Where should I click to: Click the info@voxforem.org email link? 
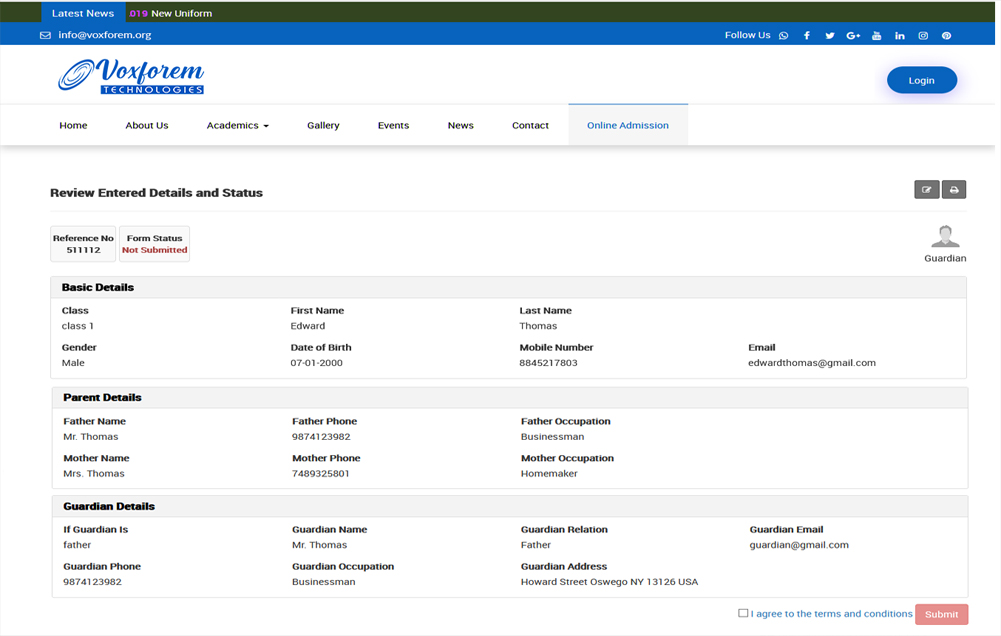pyautogui.click(x=104, y=35)
